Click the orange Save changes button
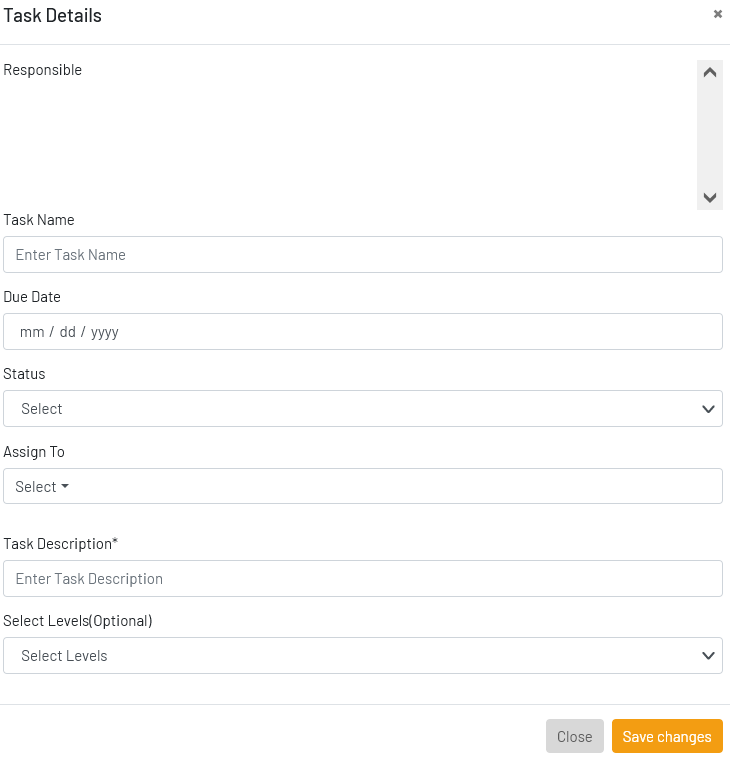This screenshot has height=763, width=730. pos(667,736)
